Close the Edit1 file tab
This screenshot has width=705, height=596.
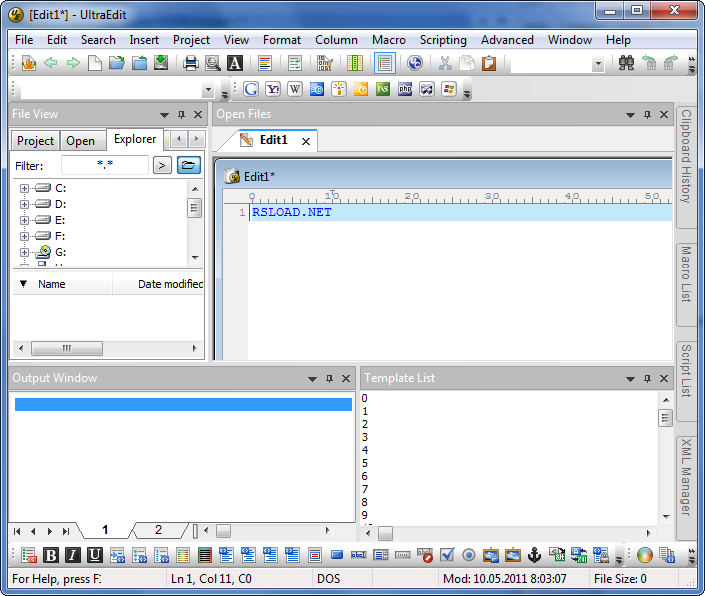[x=306, y=142]
